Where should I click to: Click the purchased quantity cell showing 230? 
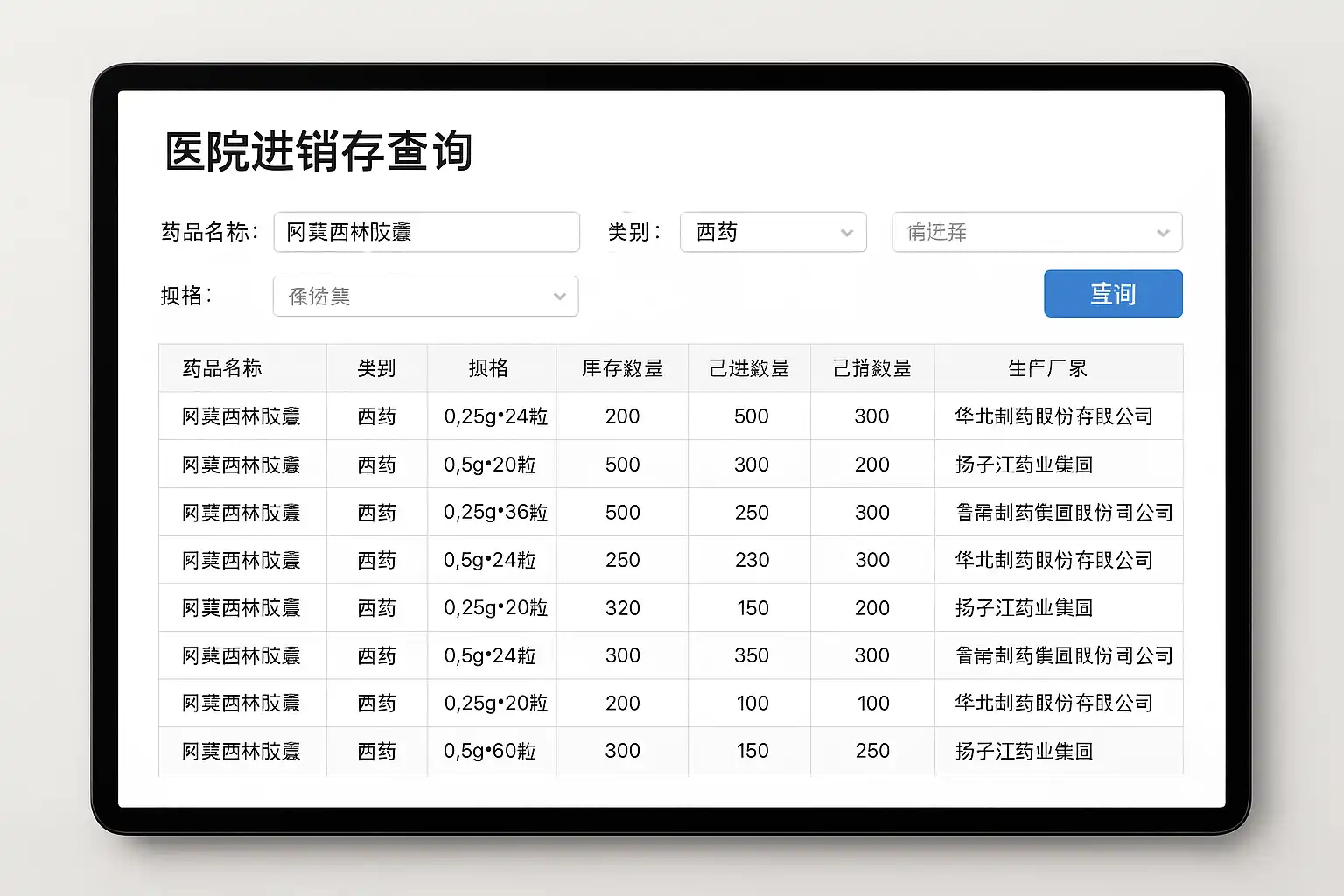click(752, 560)
